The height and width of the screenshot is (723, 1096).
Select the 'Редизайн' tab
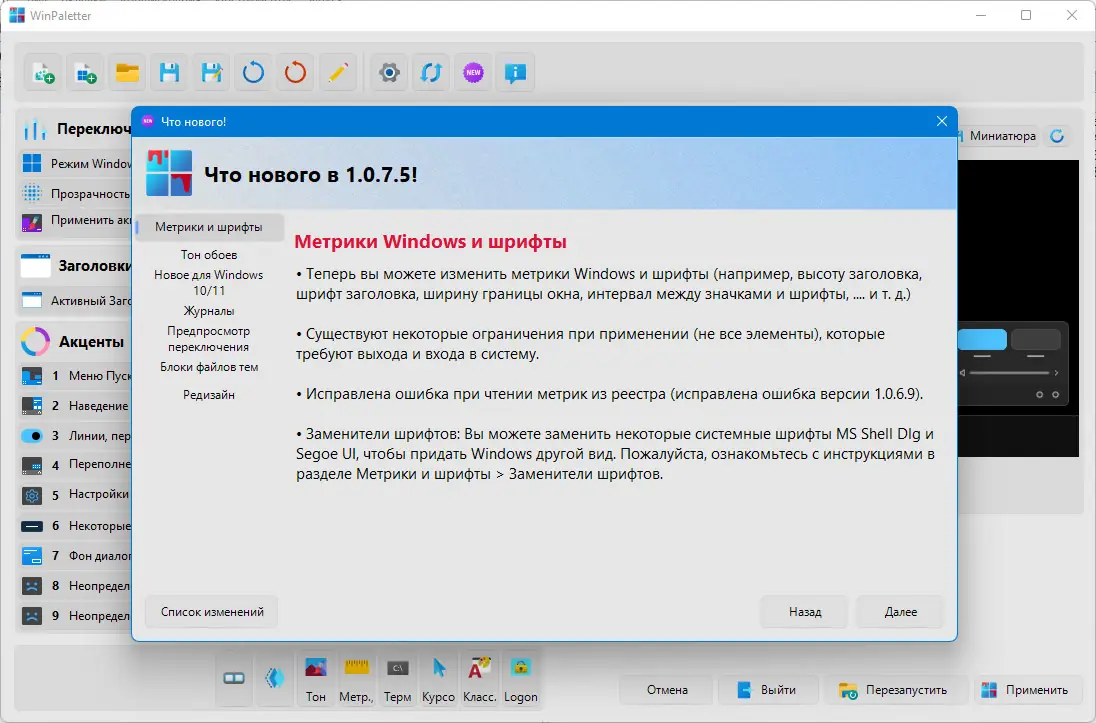pos(209,394)
